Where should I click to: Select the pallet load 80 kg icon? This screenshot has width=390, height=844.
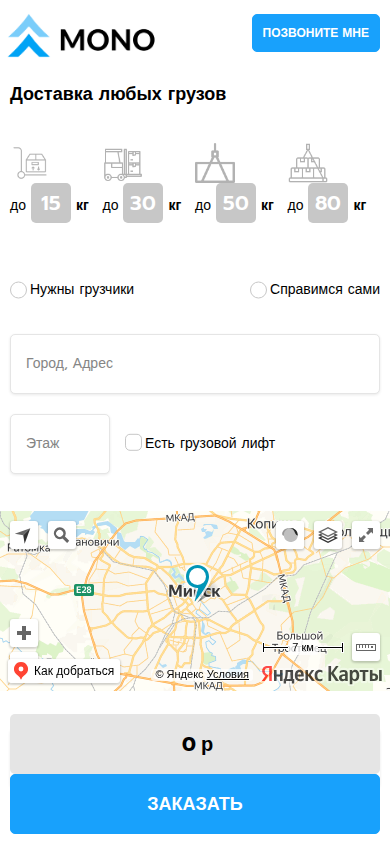308,163
